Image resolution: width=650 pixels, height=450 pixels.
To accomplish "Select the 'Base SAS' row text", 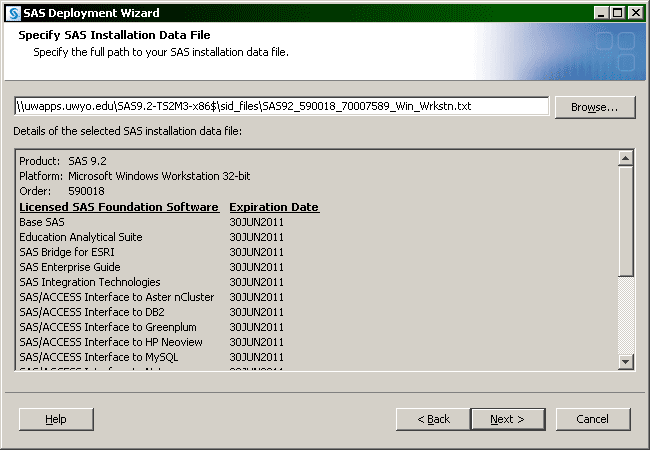I will click(42, 222).
